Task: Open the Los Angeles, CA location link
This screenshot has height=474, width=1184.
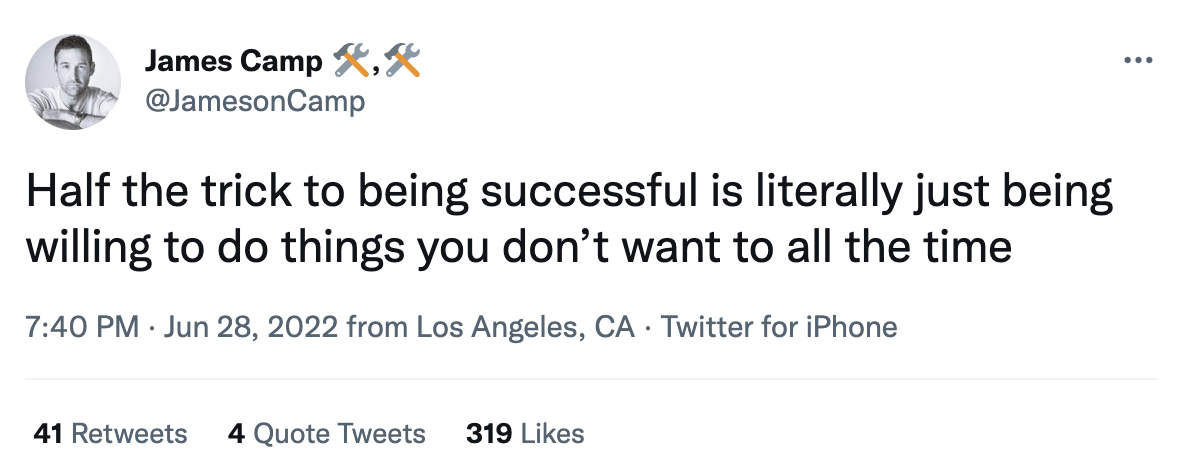Action: click(x=525, y=327)
